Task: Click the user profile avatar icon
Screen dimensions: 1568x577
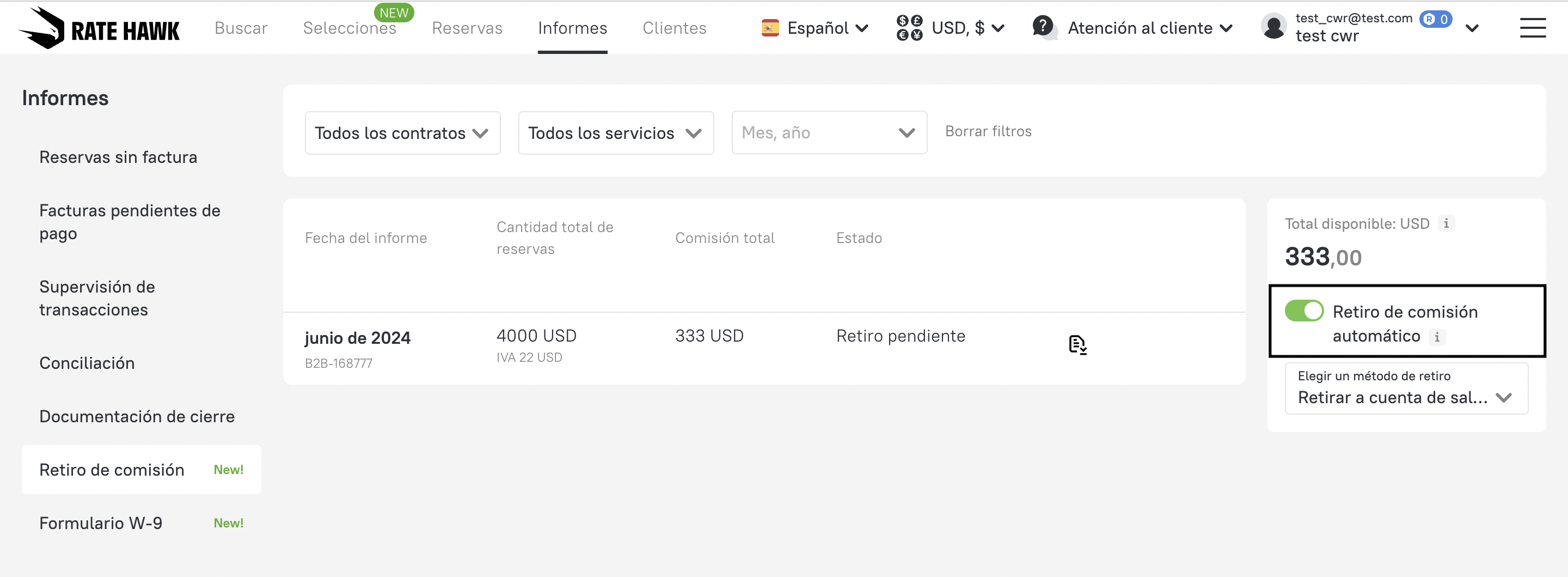Action: pyautogui.click(x=1273, y=27)
